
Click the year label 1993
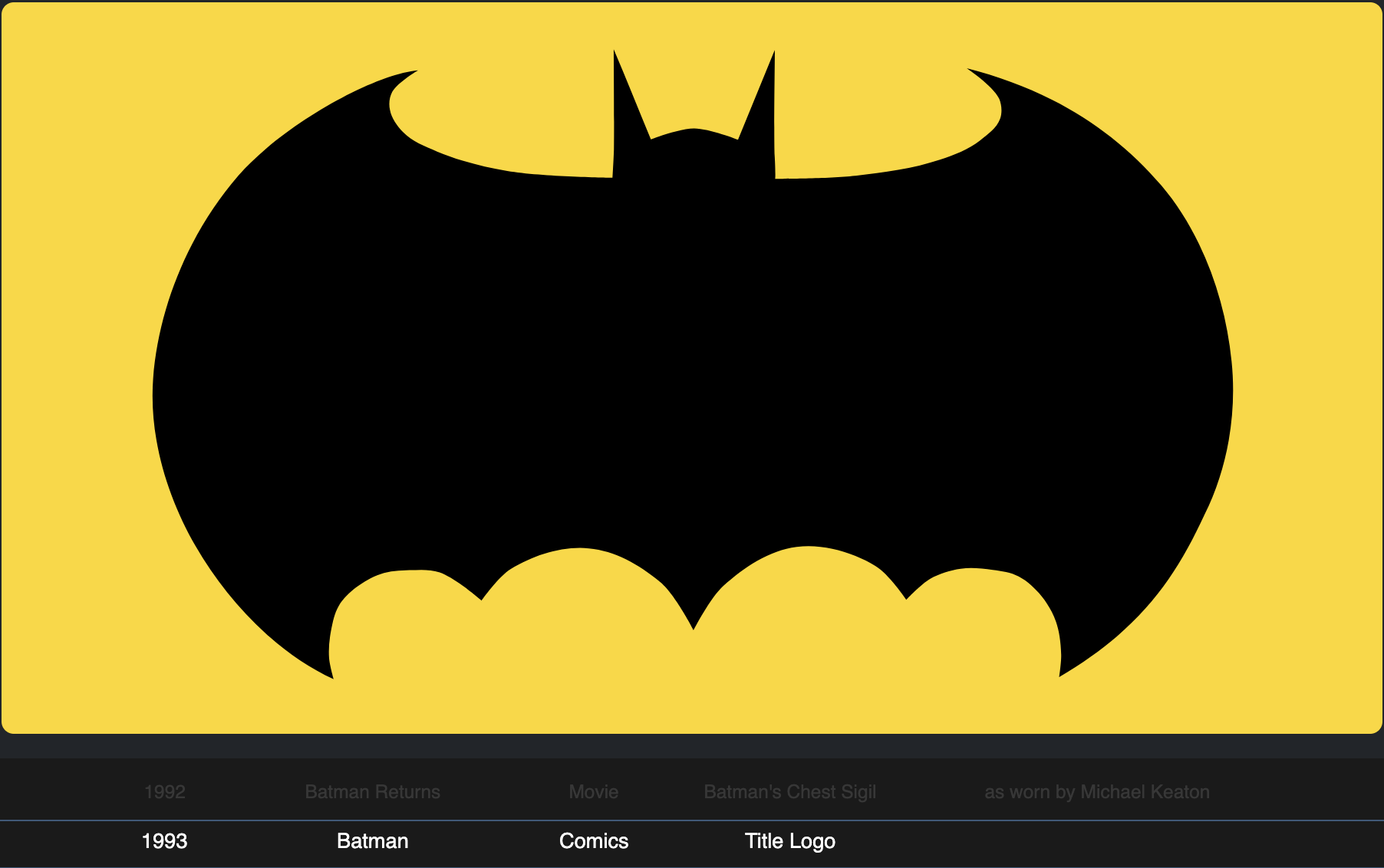pyautogui.click(x=164, y=841)
